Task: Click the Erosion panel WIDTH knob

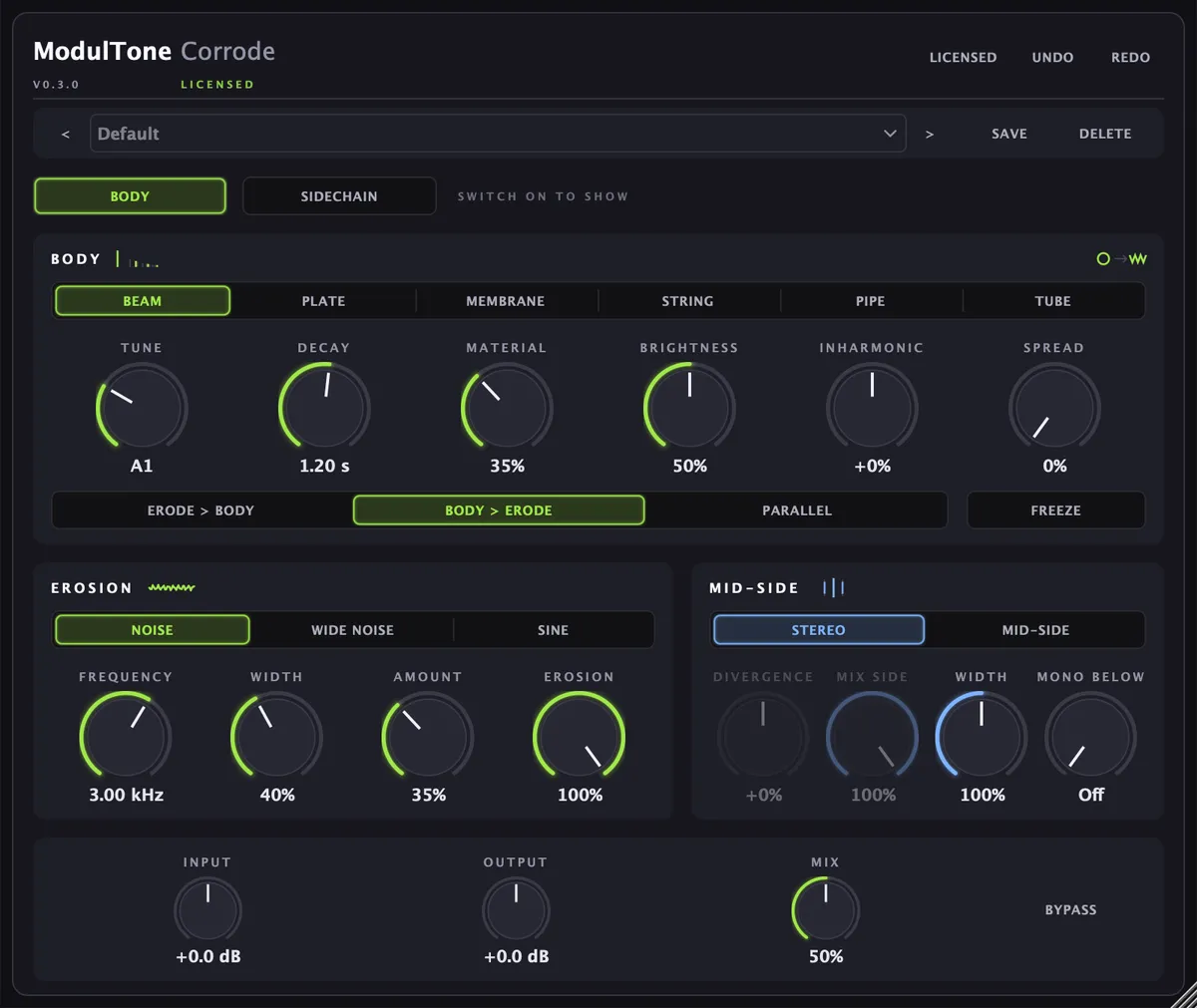Action: 276,736
